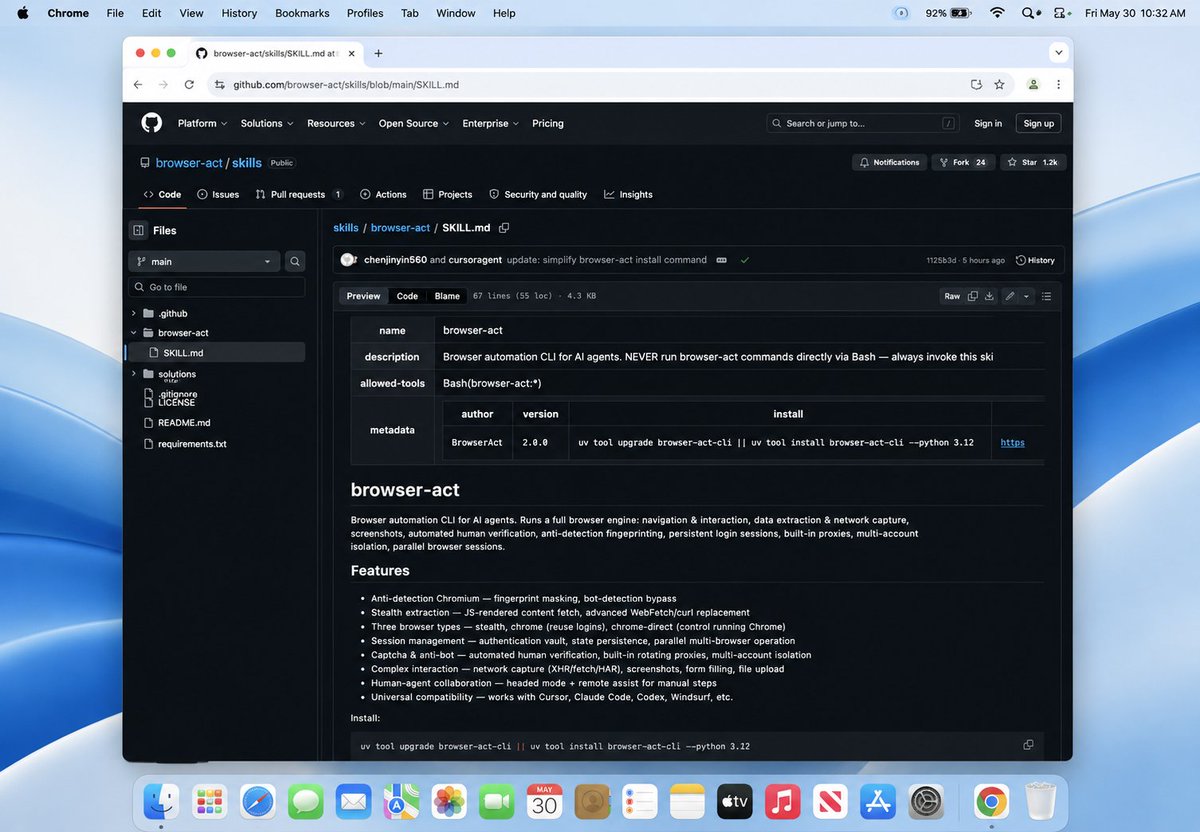This screenshot has width=1200, height=832.
Task: Click the Search or jump to box
Action: 863,123
